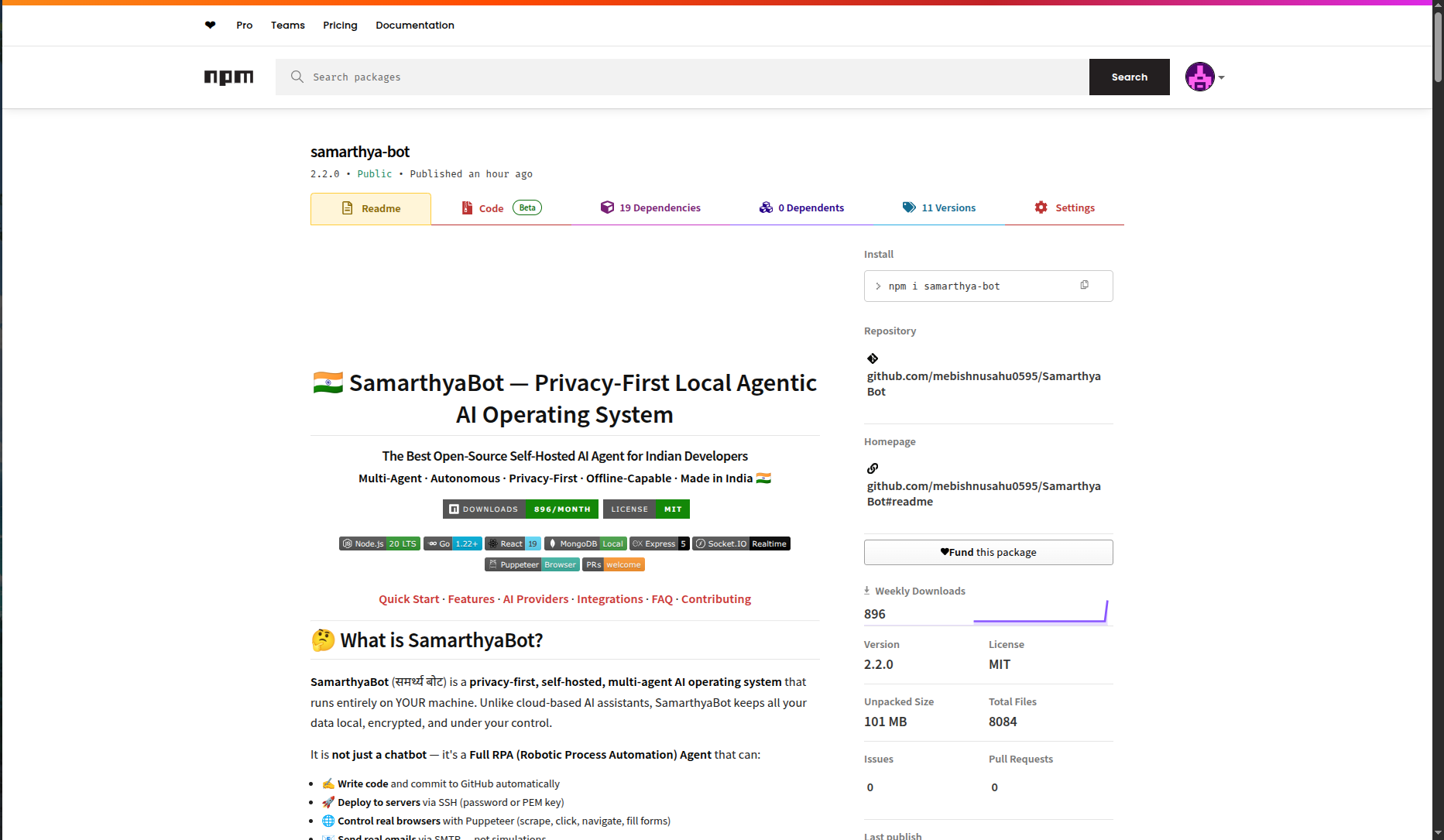Open the account dropdown arrow beside avatar
This screenshot has width=1444, height=840.
pos(1221,77)
